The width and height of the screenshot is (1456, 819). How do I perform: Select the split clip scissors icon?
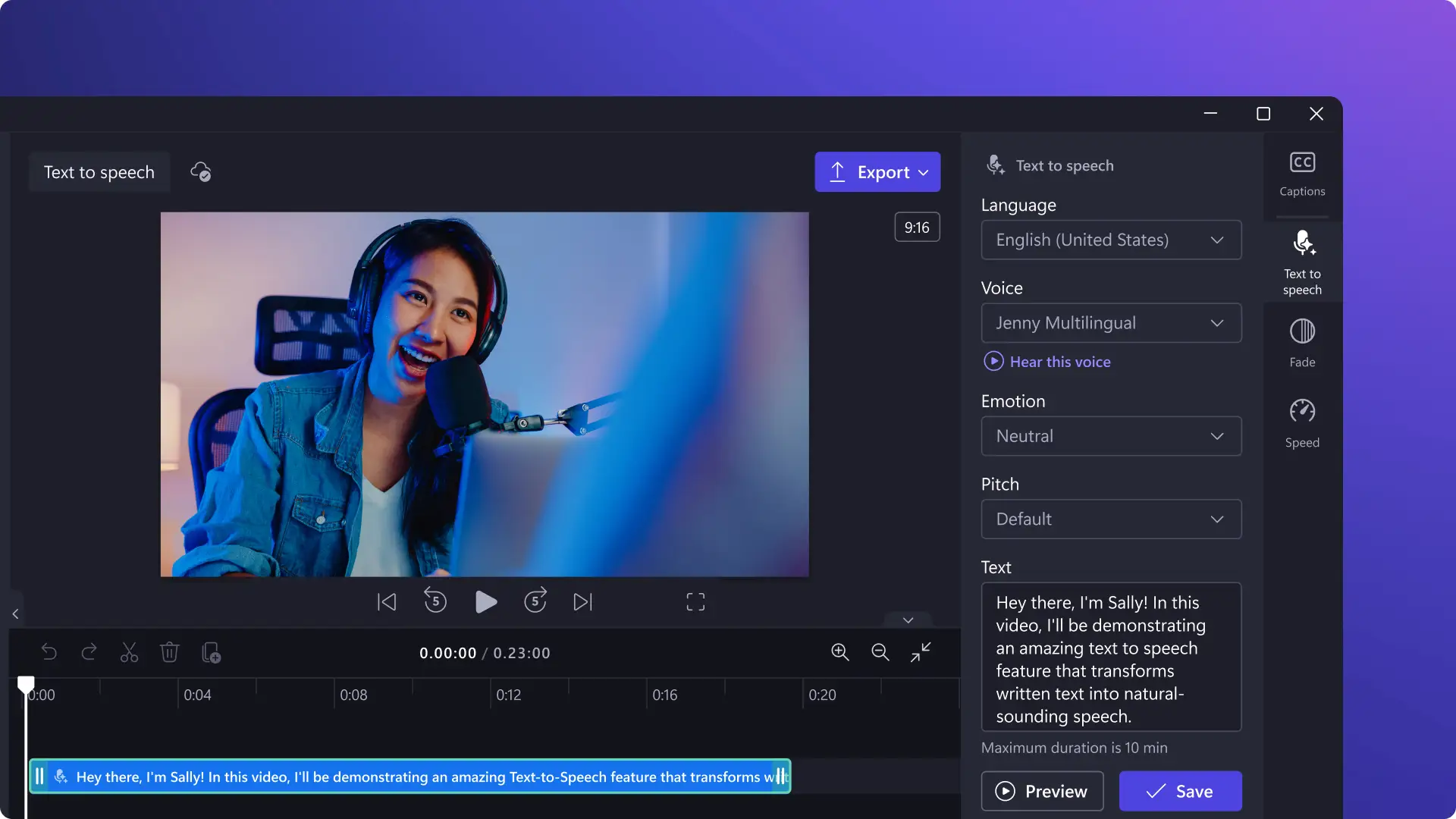129,654
